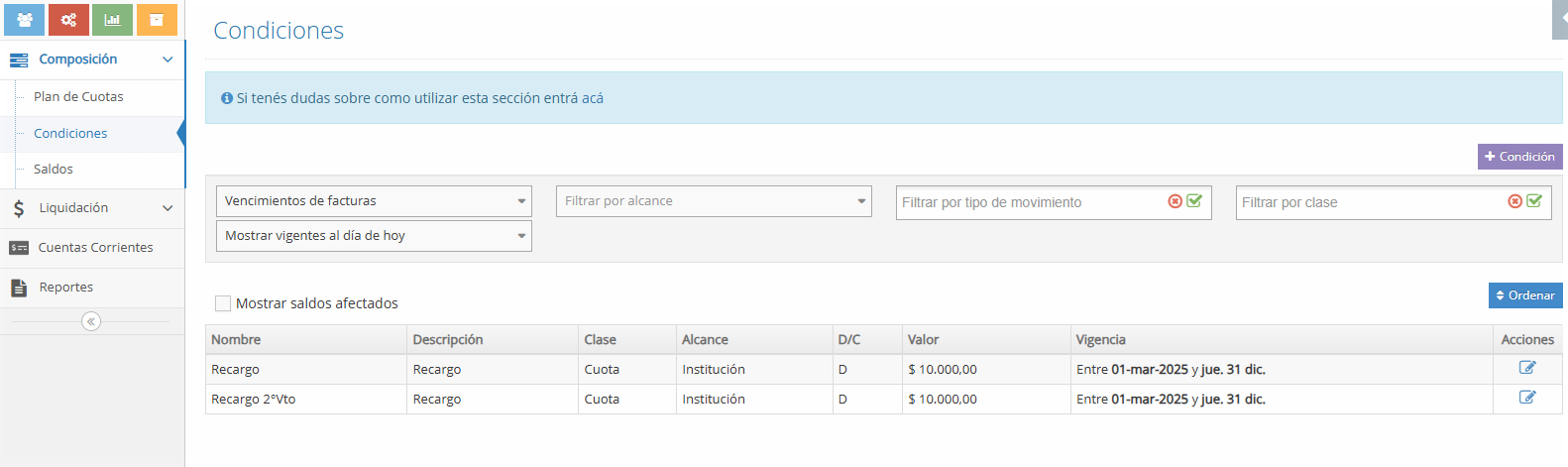Collapse sidebar with double-chevron icon
The width and height of the screenshot is (1568, 467).
click(x=91, y=321)
